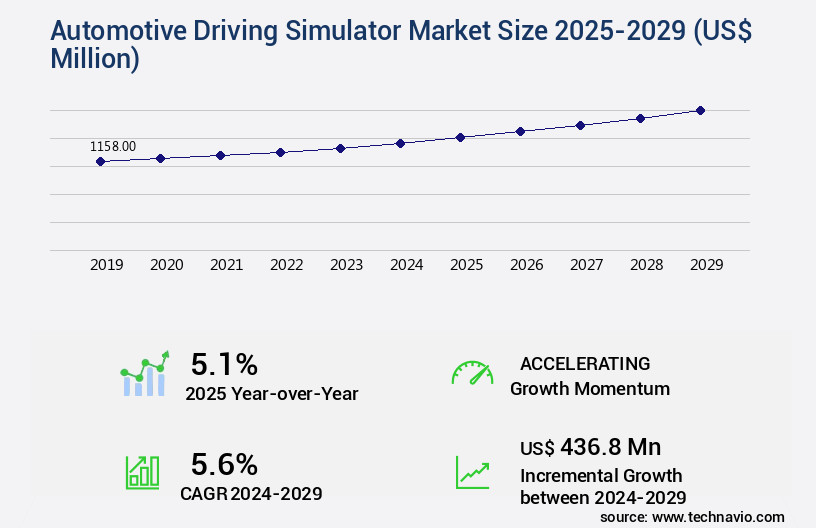The height and width of the screenshot is (528, 816).
Task: Select the 2029 data point on the line
Action: coord(700,110)
